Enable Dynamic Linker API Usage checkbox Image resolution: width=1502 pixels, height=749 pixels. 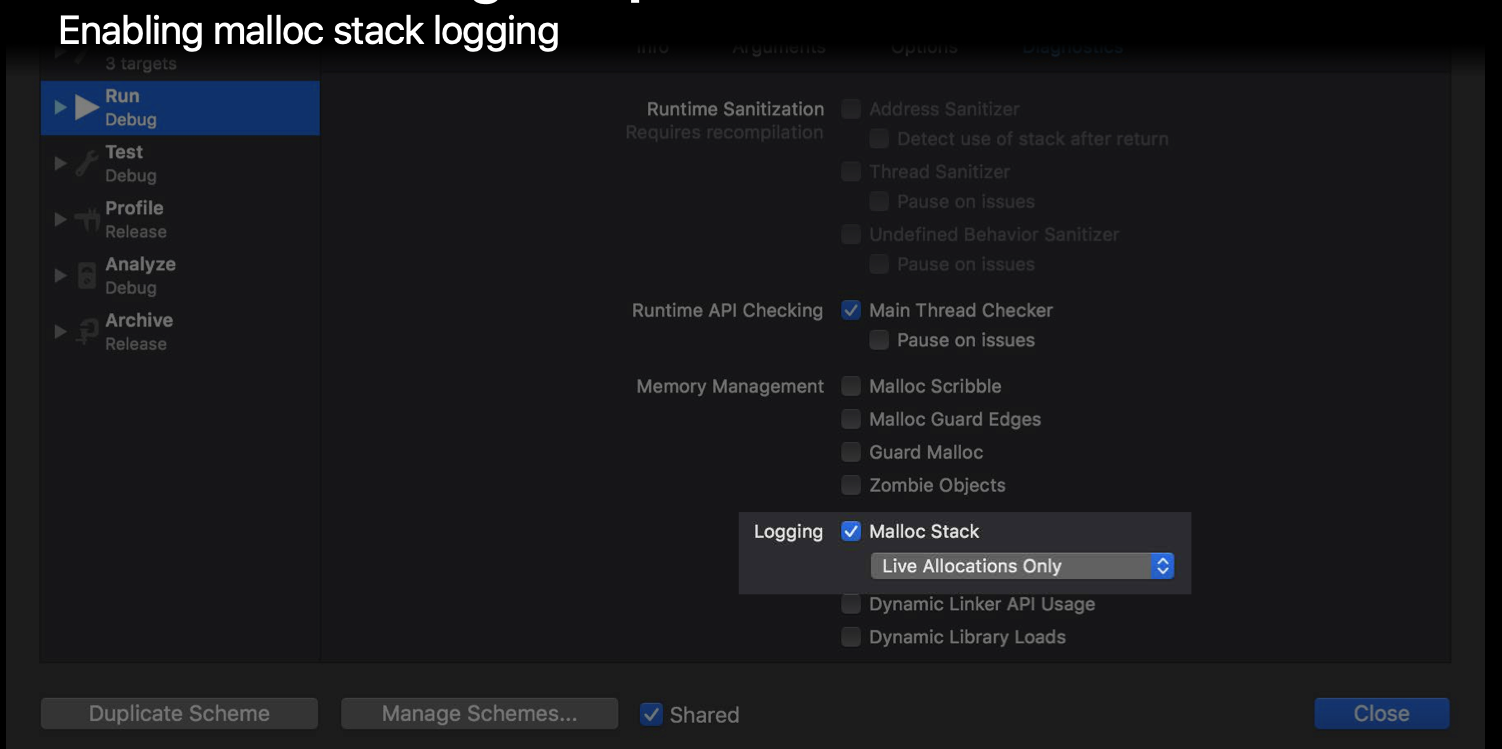851,604
